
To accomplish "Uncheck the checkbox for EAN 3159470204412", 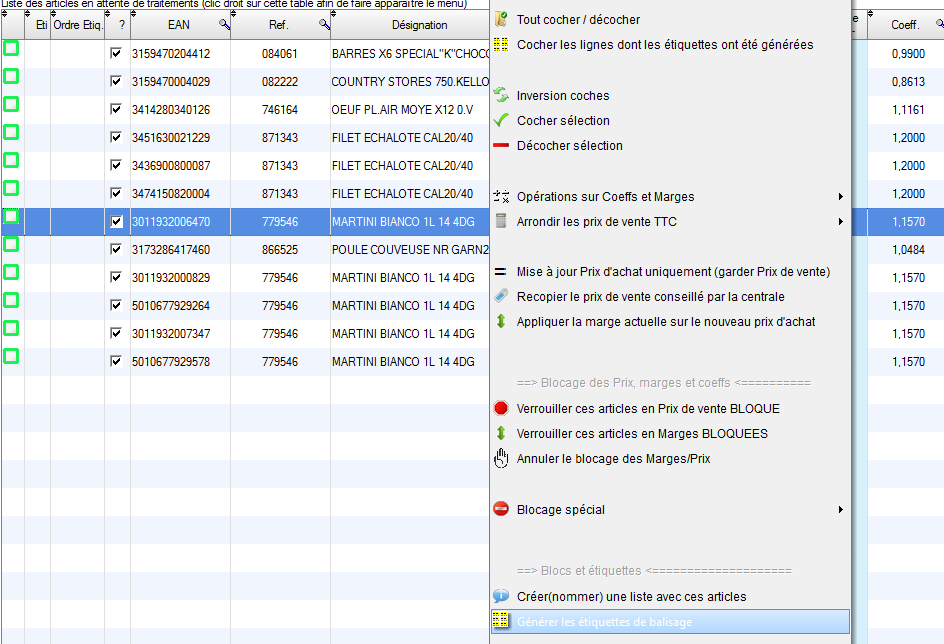I will (x=117, y=53).
